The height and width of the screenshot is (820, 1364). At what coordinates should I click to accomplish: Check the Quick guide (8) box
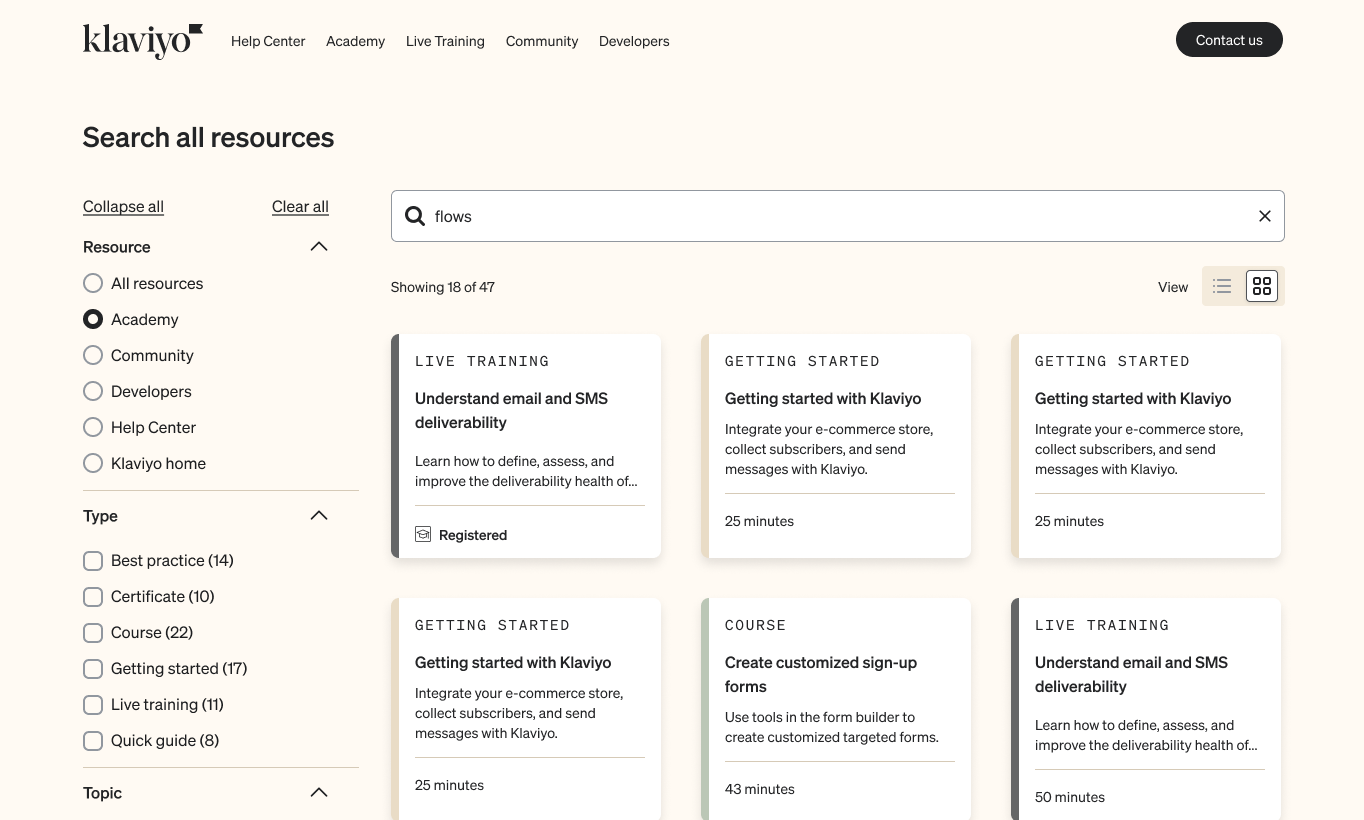(93, 741)
